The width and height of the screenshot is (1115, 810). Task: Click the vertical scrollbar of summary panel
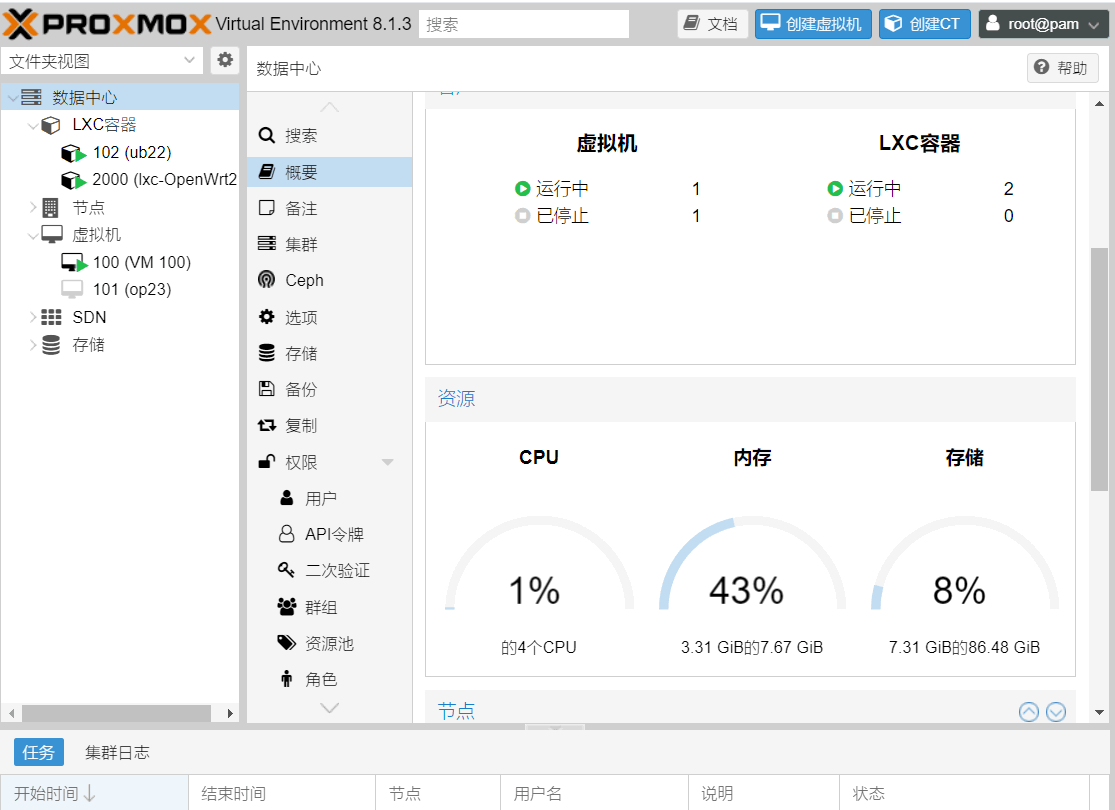(1099, 368)
